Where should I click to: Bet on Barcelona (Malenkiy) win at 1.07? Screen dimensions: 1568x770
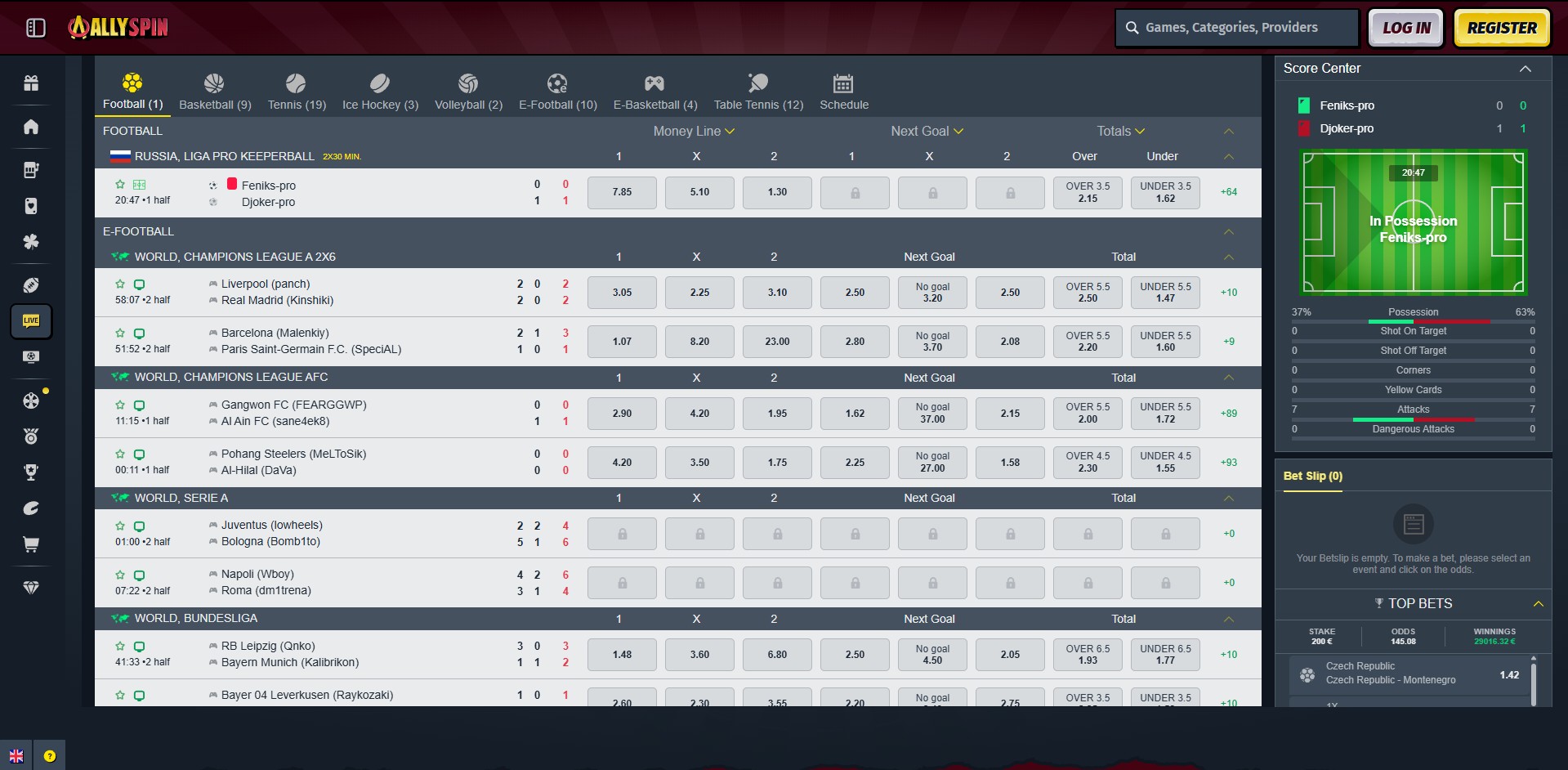click(x=622, y=342)
